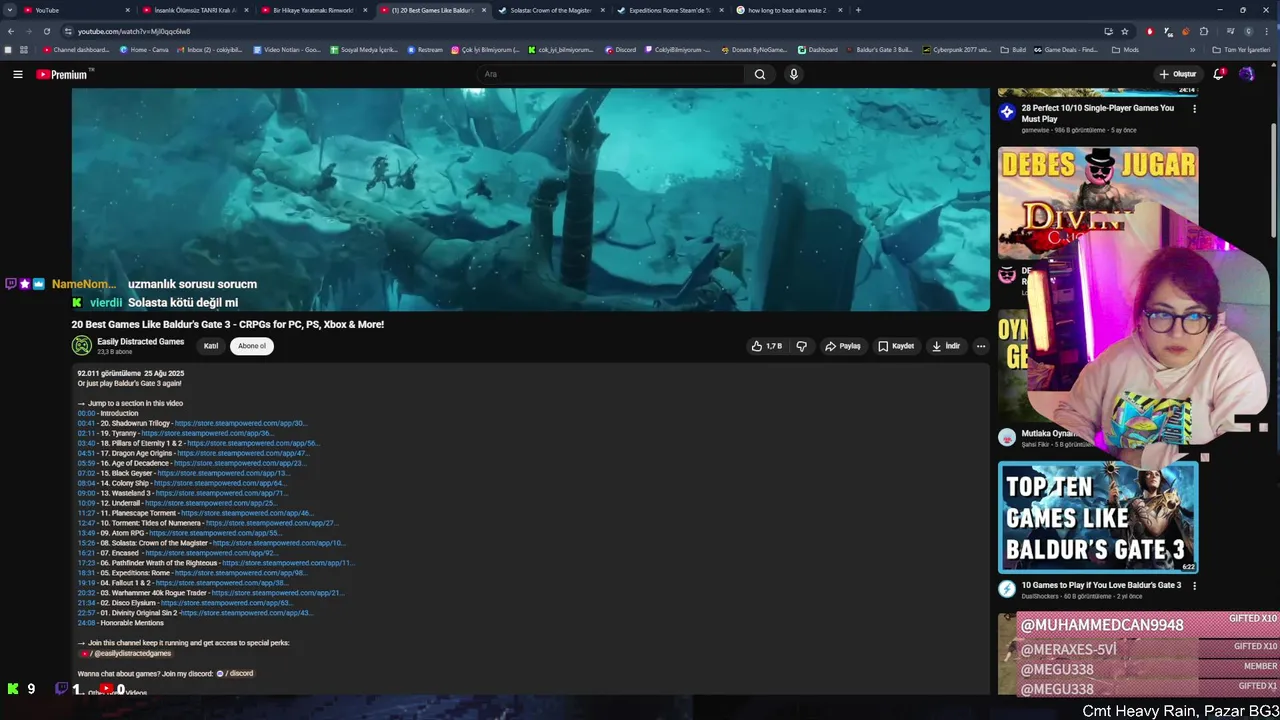Open the Steam link for Disco Elysium
This screenshot has height=720, width=1280.
[226, 603]
